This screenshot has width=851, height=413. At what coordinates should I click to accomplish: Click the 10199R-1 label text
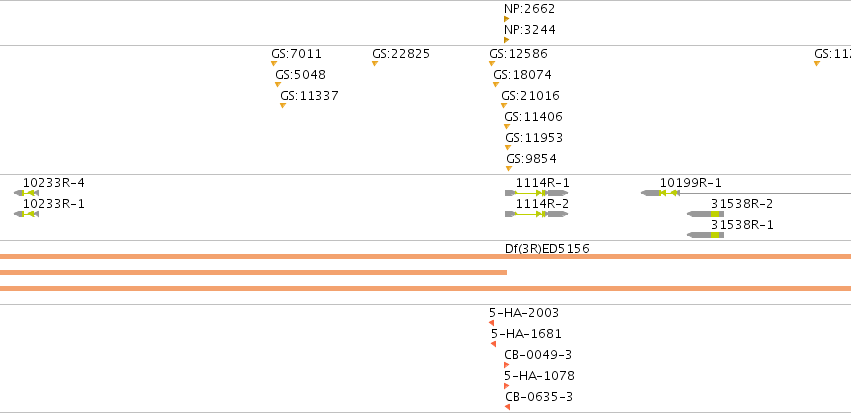tap(691, 183)
